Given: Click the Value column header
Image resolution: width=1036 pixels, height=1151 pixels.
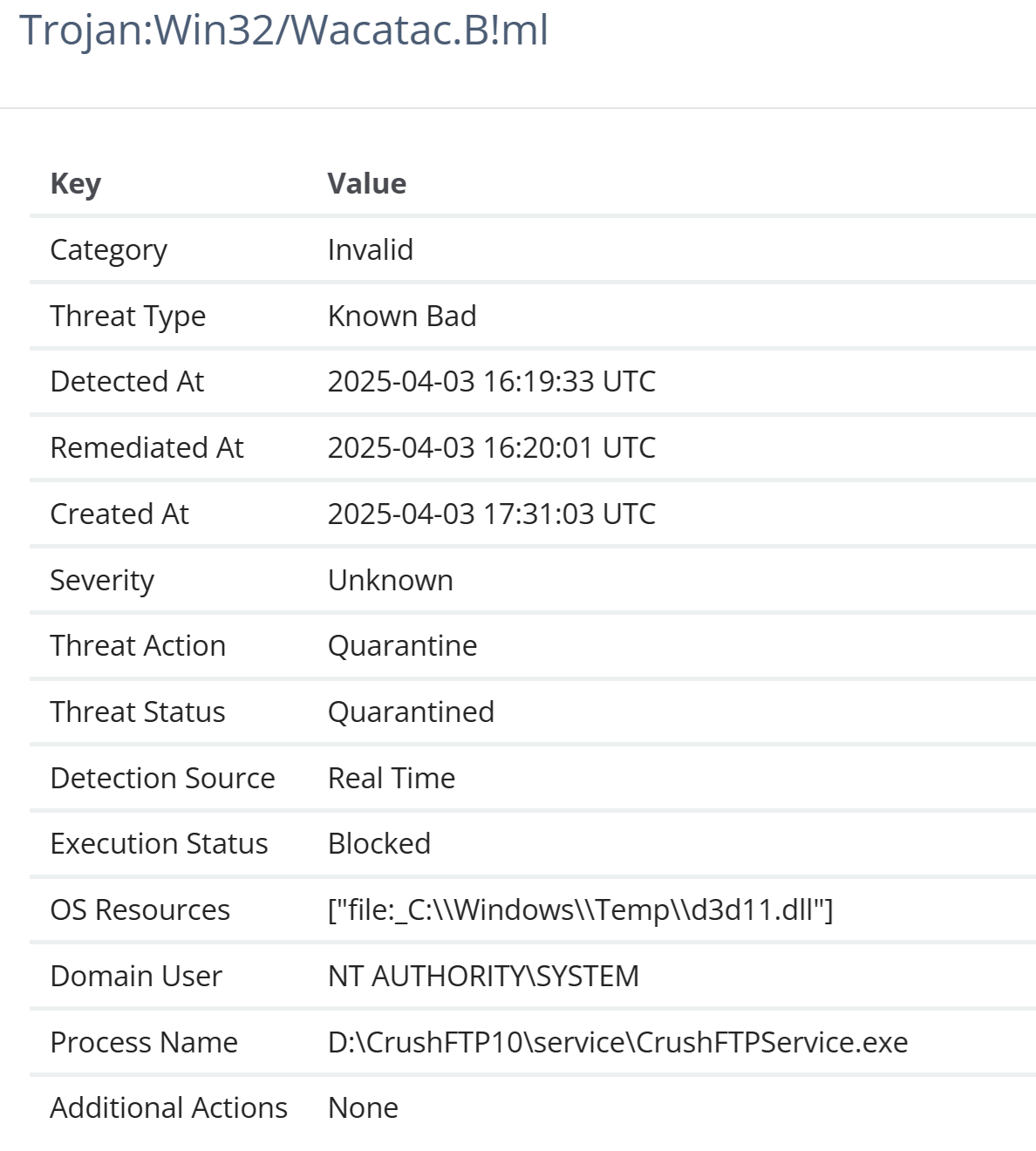Looking at the screenshot, I should (x=367, y=184).
